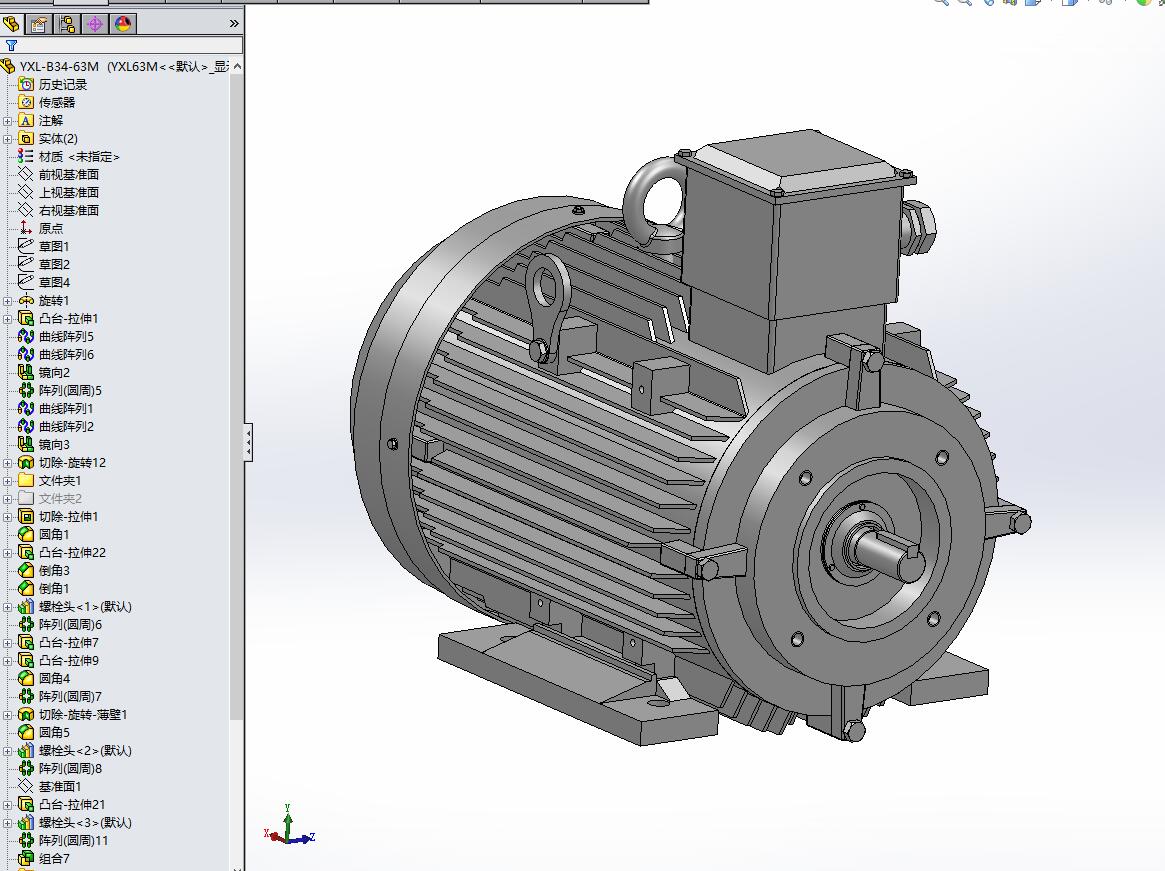Click the 草图1 sketch icon
The width and height of the screenshot is (1165, 871).
tap(26, 246)
